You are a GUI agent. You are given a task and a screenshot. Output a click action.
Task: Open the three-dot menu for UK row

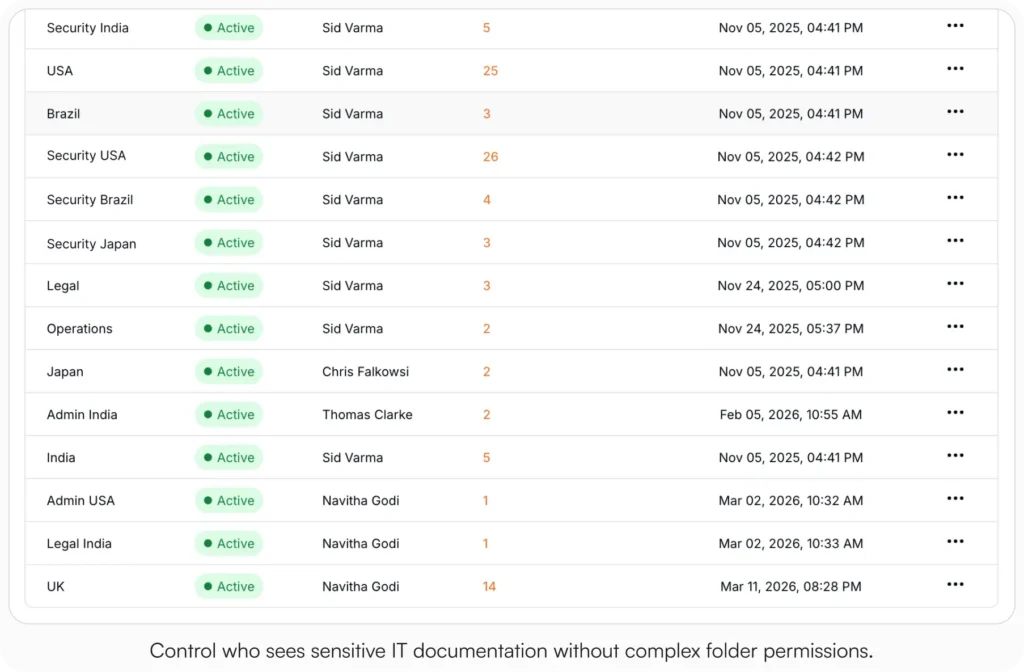tap(955, 585)
